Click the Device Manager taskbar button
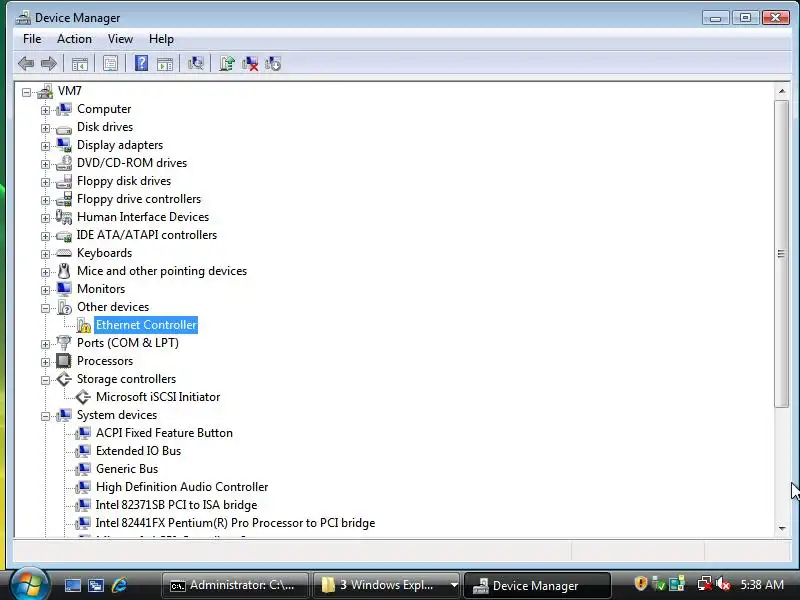Screen dimensions: 800x600 tap(537, 585)
